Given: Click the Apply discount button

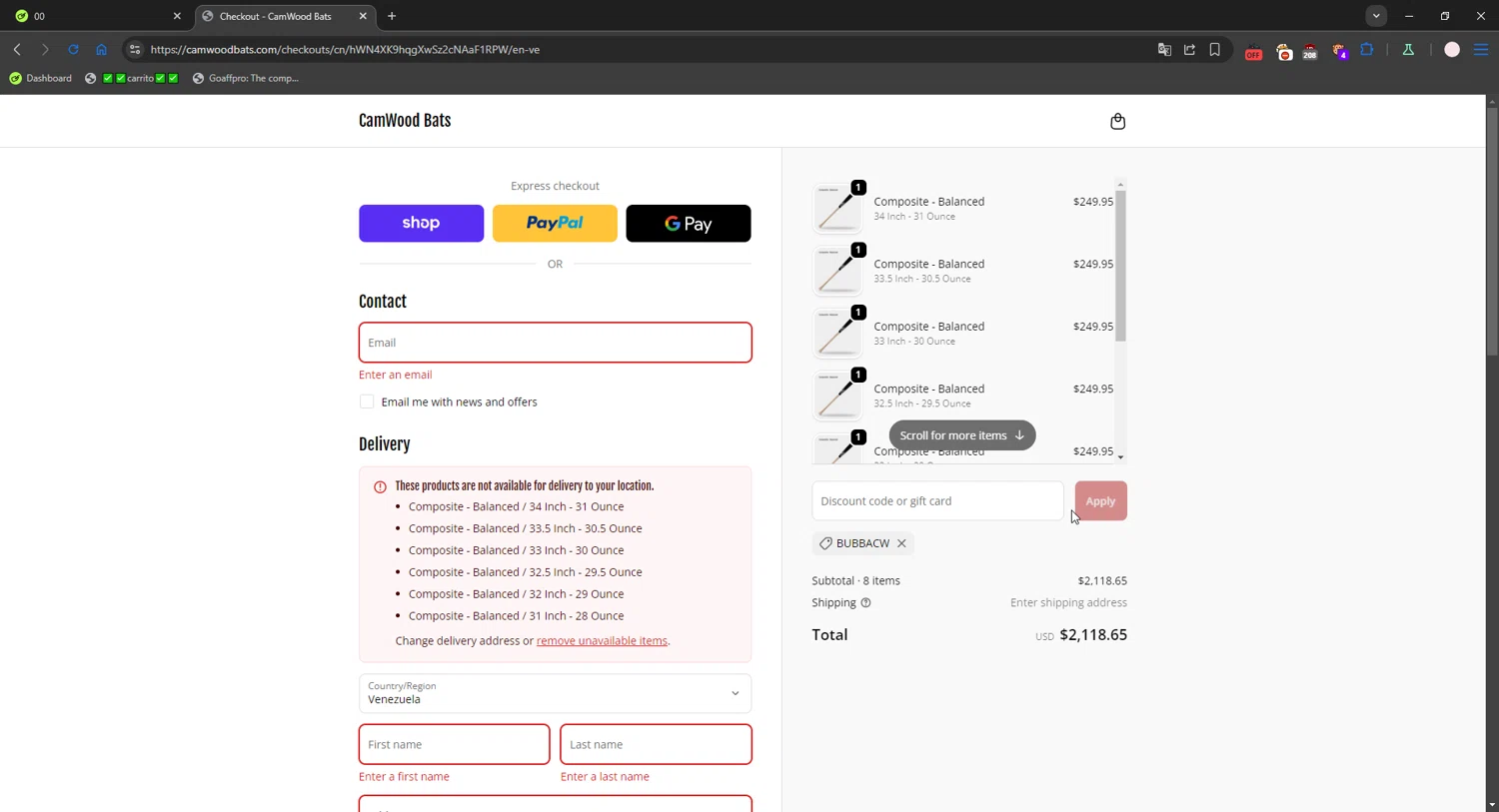Looking at the screenshot, I should (x=1100, y=501).
